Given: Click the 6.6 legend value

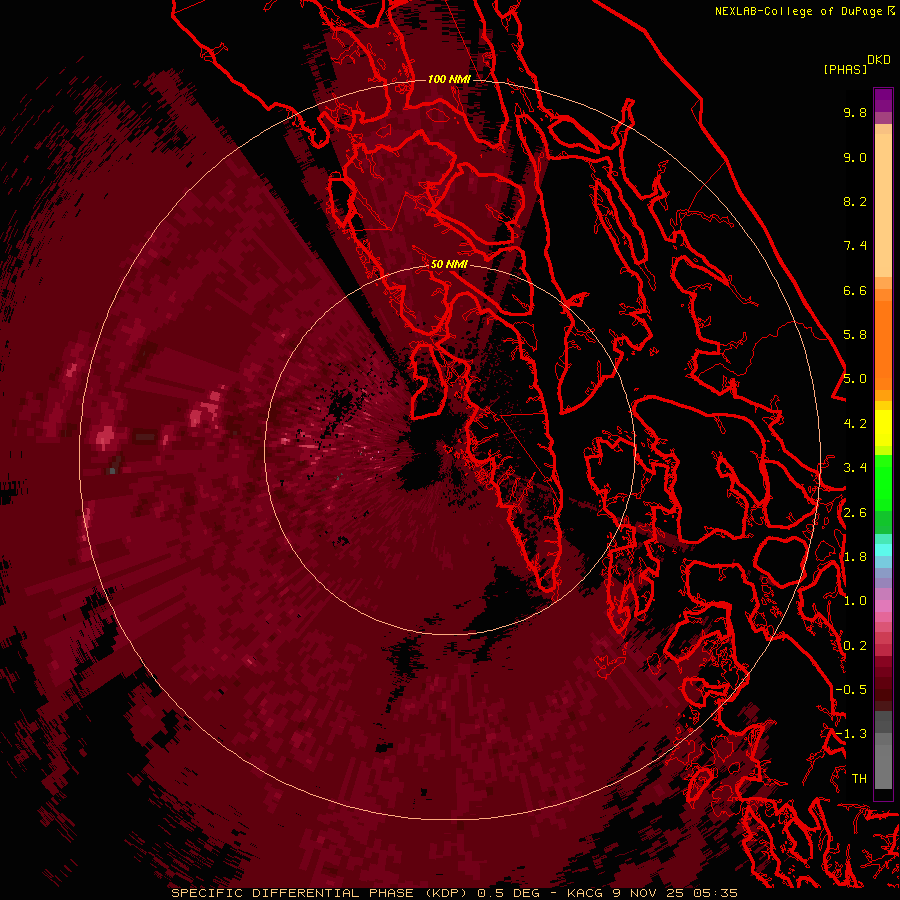Looking at the screenshot, I should coord(855,290).
